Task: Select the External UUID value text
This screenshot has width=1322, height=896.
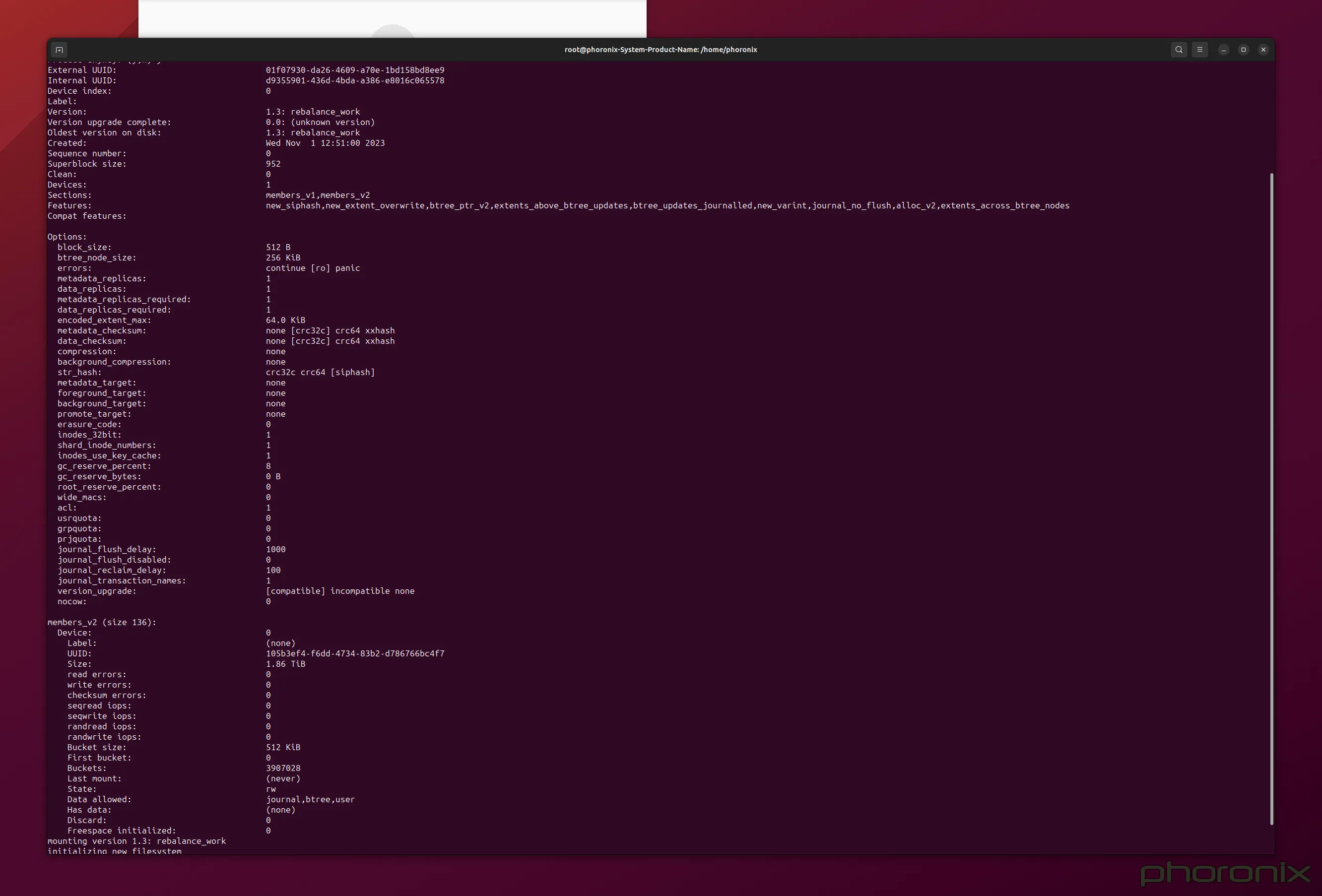Action: [355, 70]
